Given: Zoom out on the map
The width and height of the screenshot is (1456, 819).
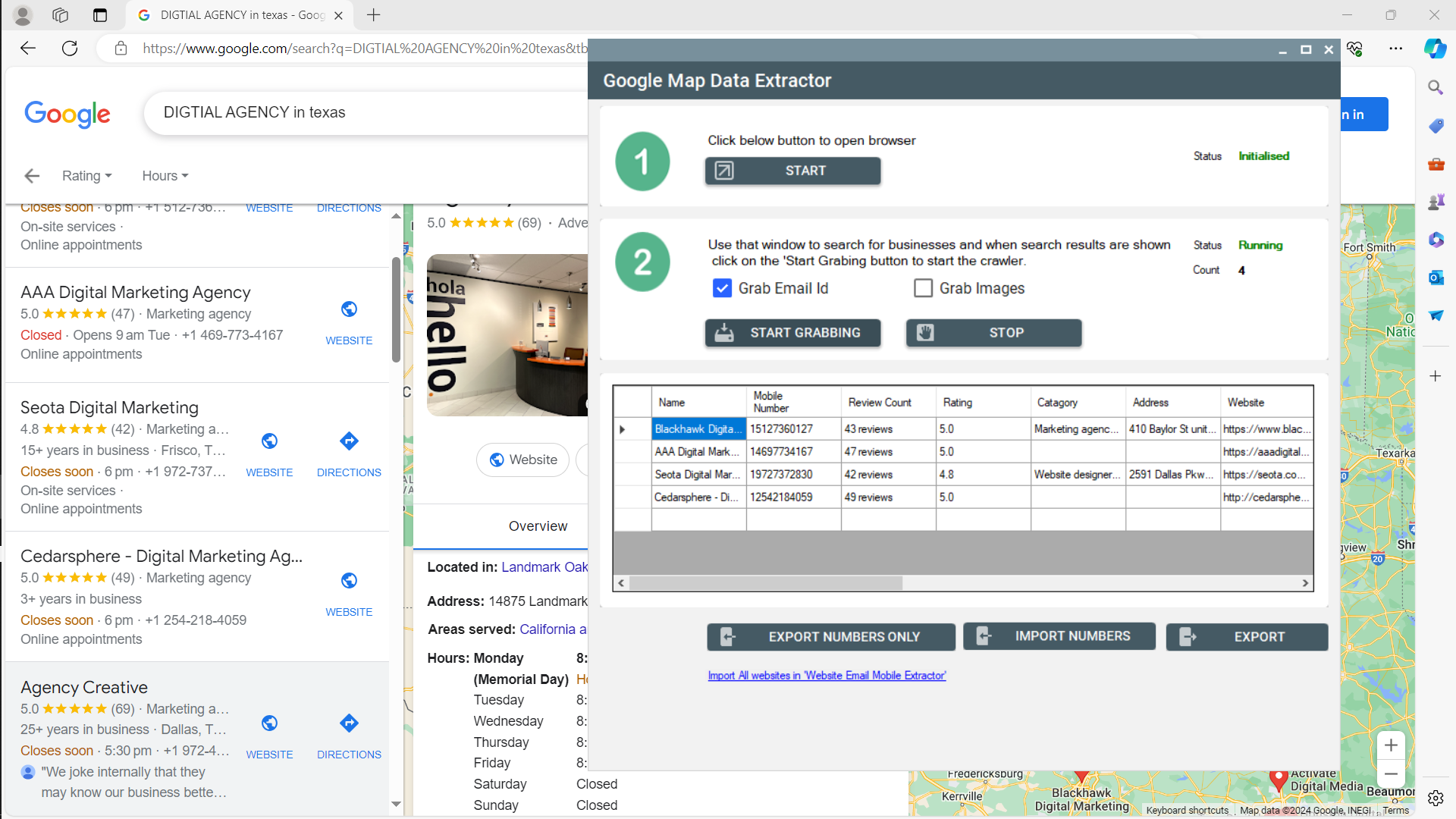Looking at the screenshot, I should pyautogui.click(x=1391, y=774).
